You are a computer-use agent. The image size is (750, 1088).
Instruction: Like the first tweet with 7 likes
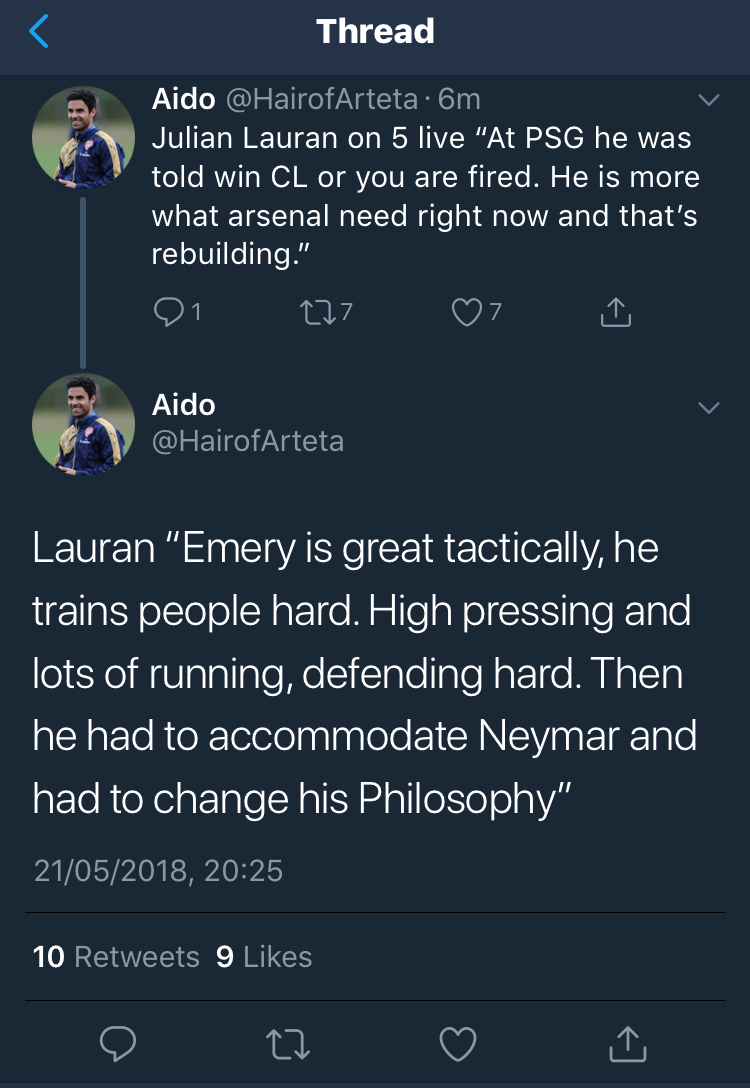(466, 313)
